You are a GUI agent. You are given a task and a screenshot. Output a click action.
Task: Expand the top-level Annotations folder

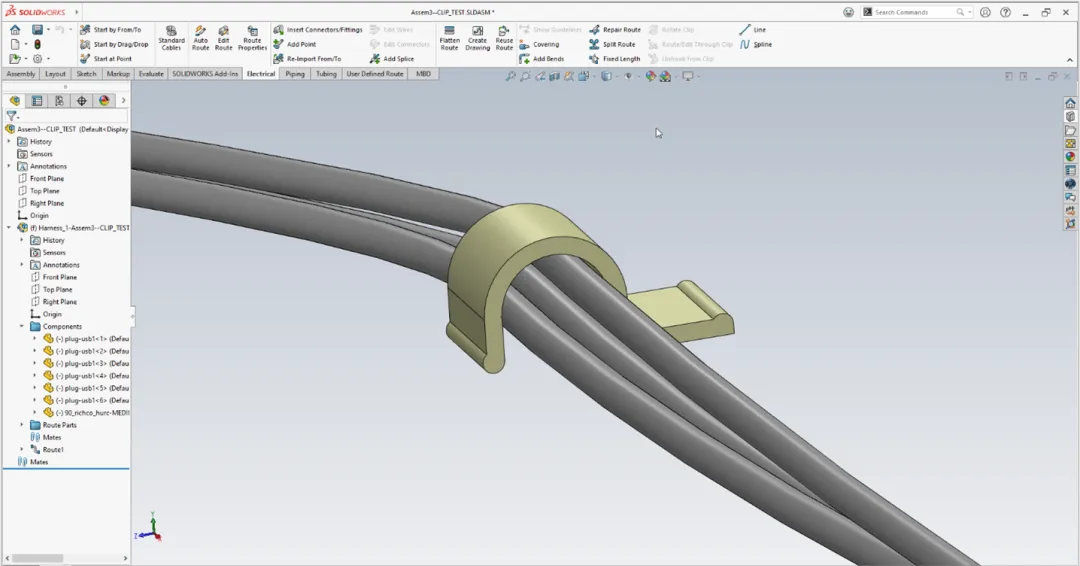click(9, 166)
